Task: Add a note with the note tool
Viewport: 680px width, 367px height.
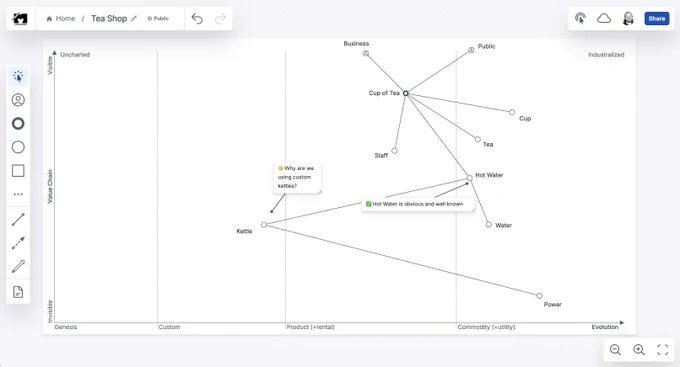Action: (18, 292)
